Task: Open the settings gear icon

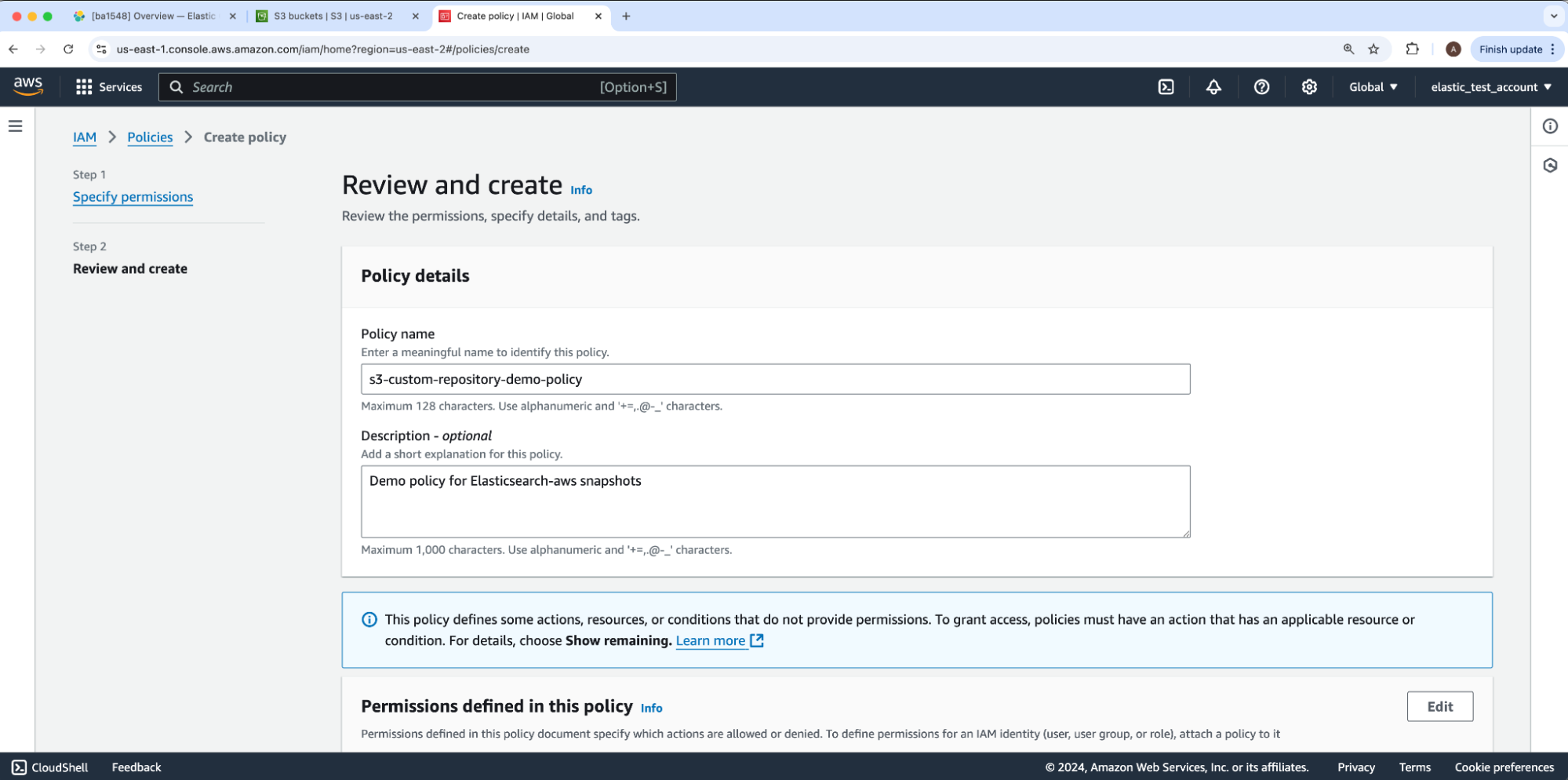Action: point(1309,87)
